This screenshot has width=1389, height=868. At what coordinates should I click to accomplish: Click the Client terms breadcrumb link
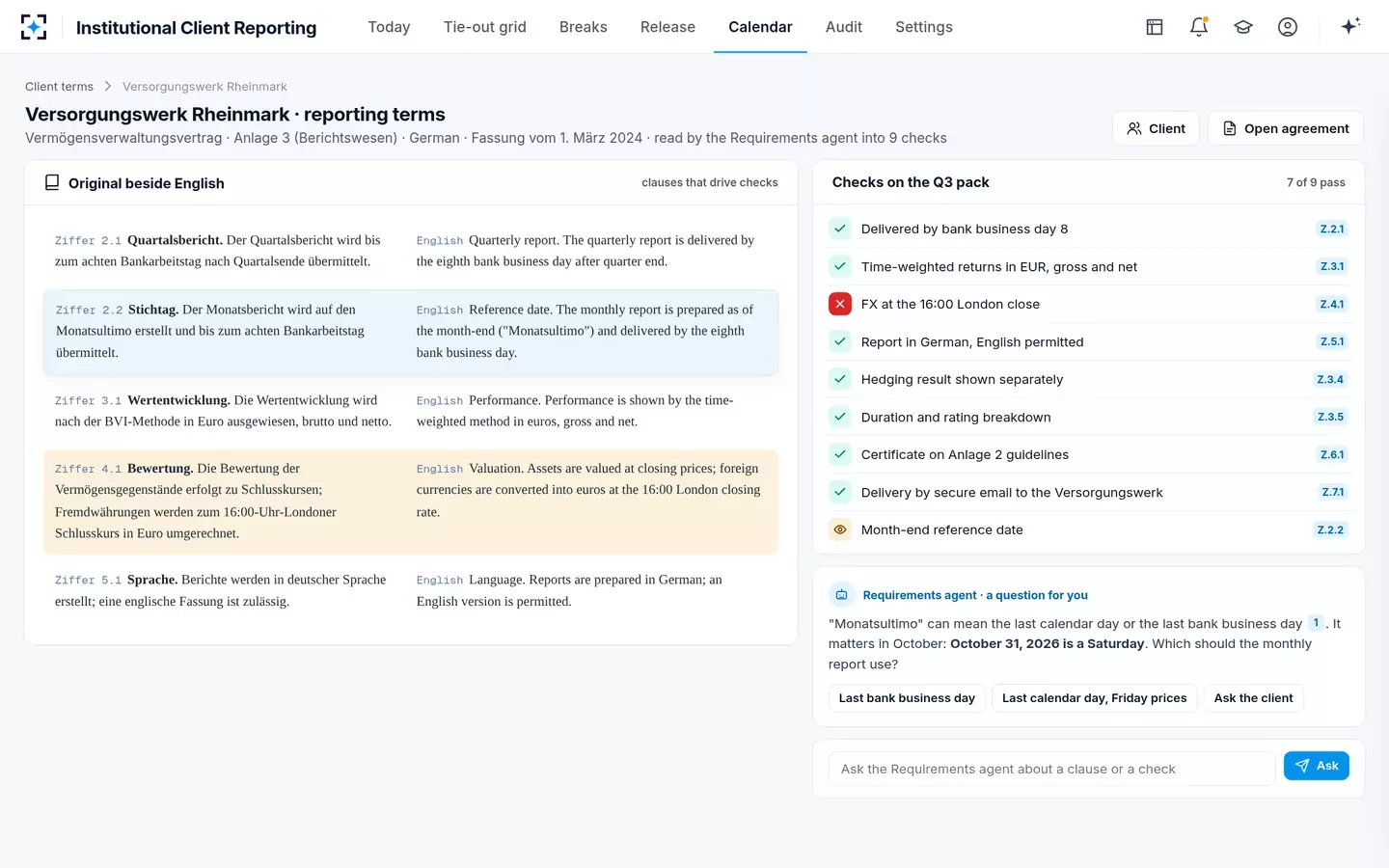pos(59,87)
